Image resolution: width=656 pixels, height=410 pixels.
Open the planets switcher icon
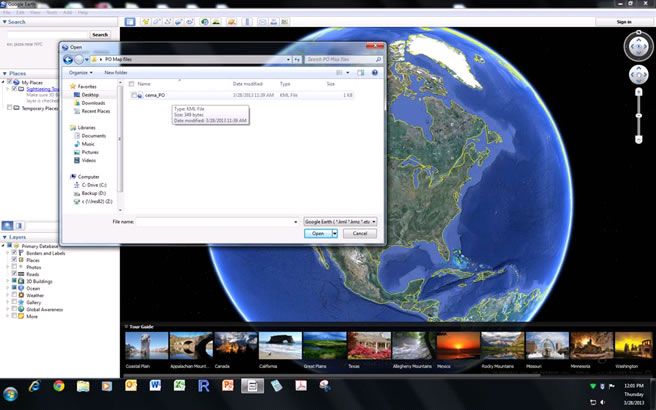click(x=231, y=22)
